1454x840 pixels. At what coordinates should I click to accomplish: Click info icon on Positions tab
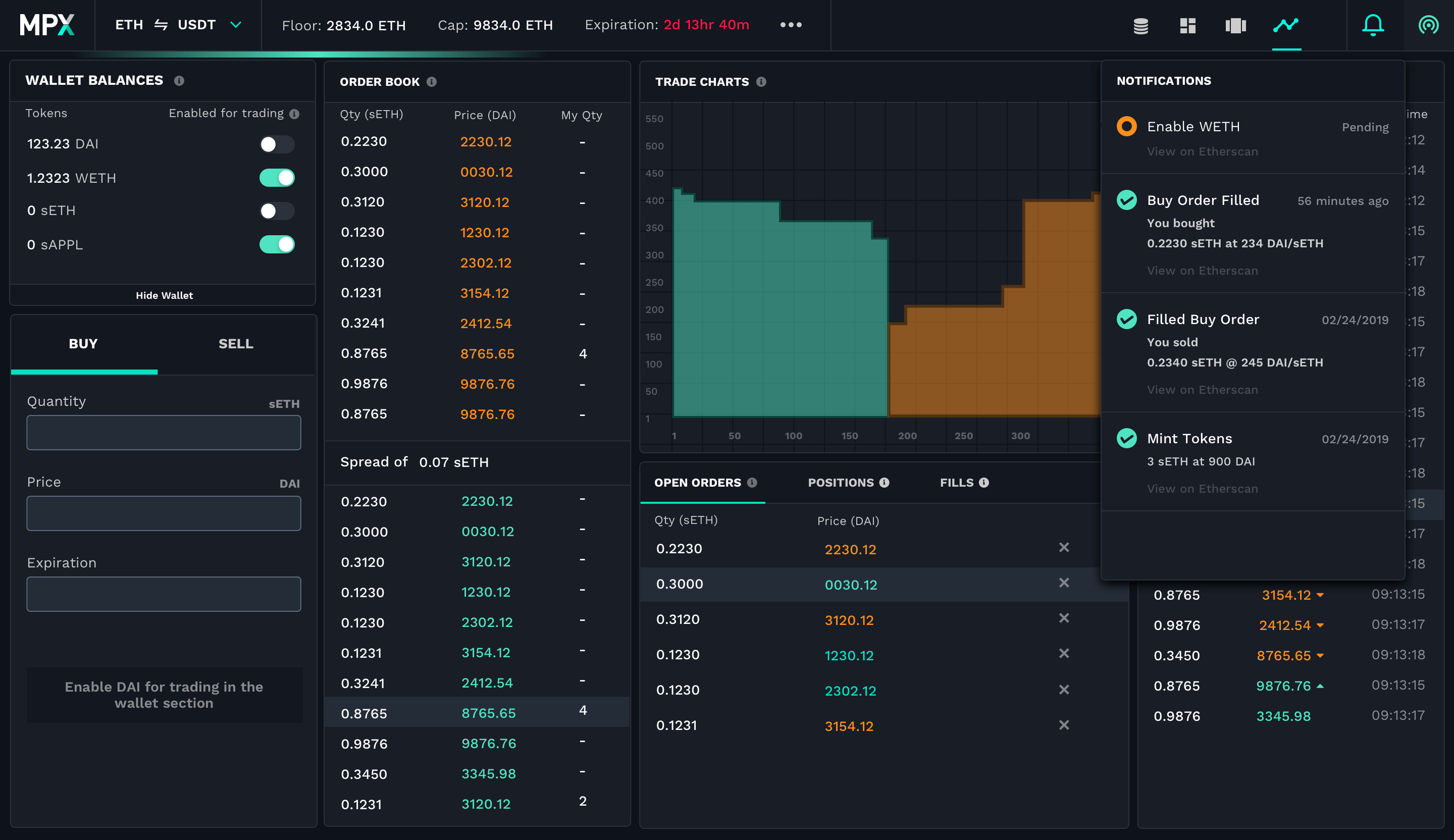click(x=884, y=482)
